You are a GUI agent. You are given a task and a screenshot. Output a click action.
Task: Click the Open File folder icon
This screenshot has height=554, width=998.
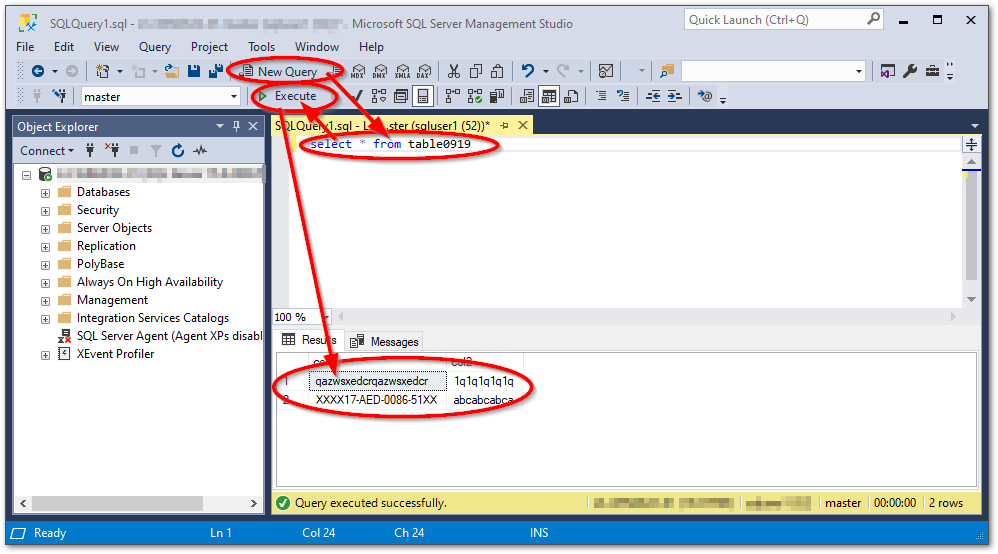pyautogui.click(x=171, y=71)
